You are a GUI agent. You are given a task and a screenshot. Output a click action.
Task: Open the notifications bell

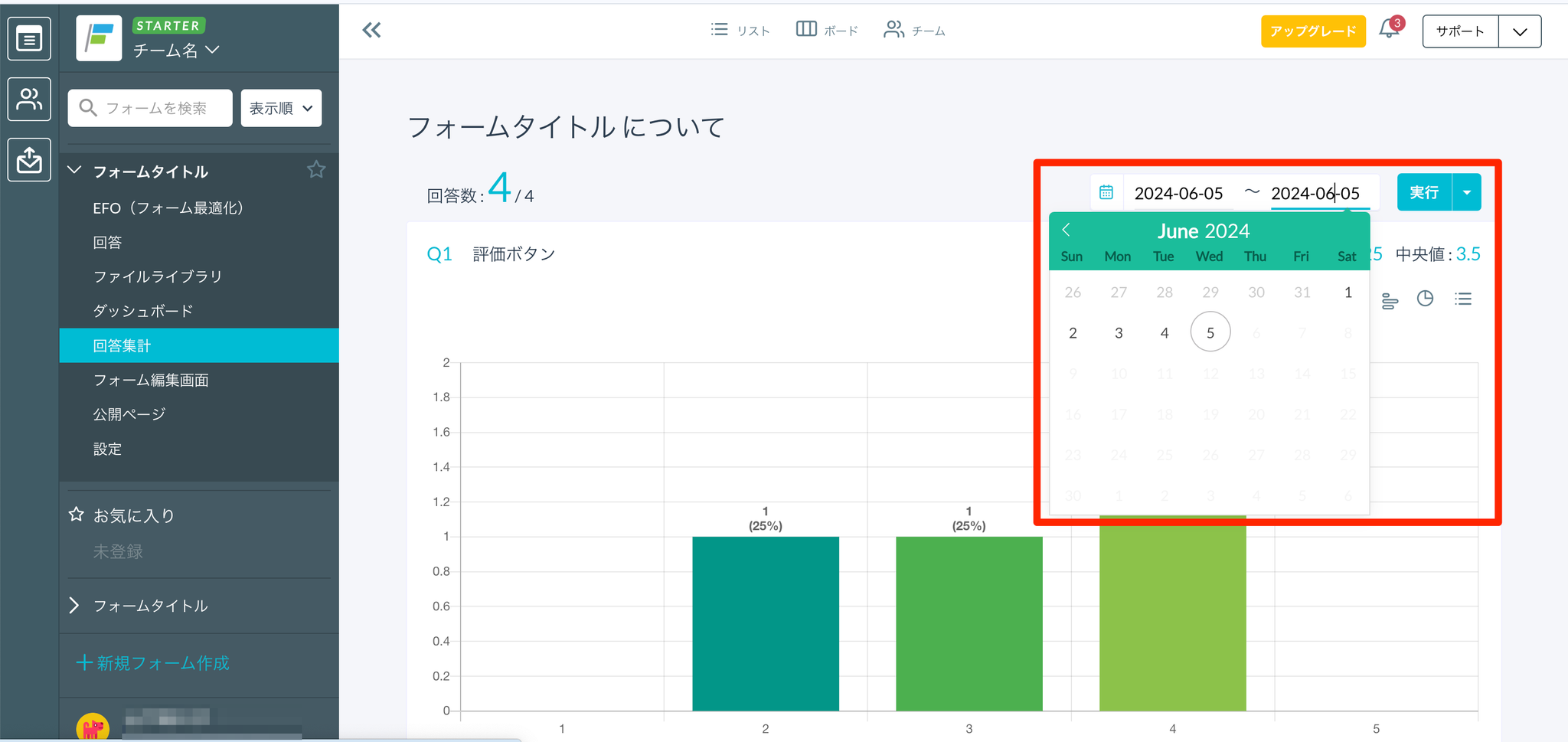(x=1389, y=30)
